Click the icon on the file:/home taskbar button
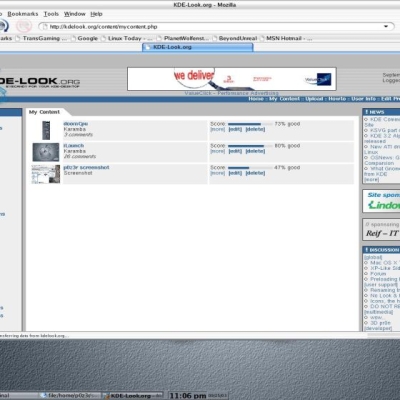 43,396
